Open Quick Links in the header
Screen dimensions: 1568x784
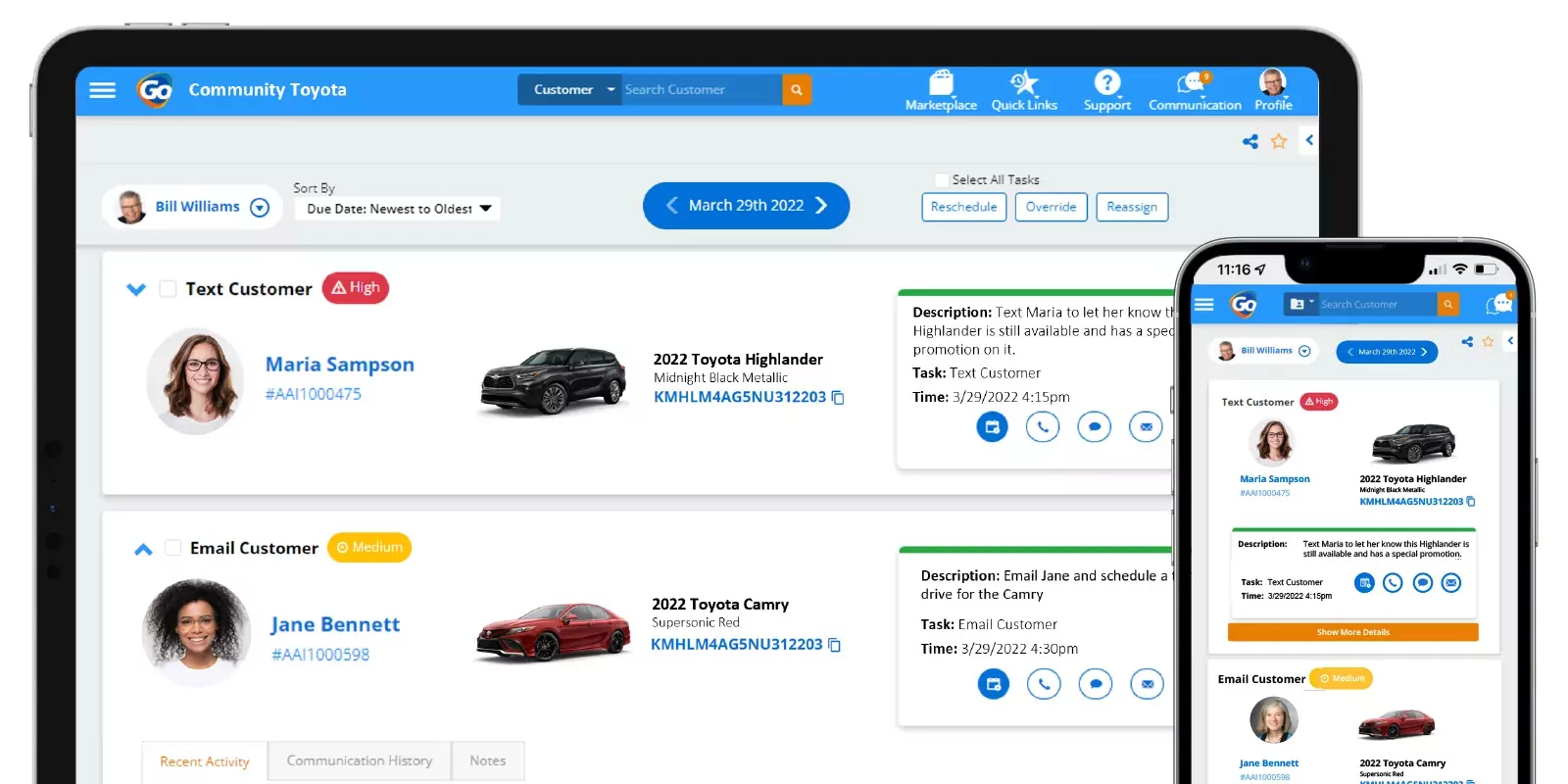(x=1024, y=90)
